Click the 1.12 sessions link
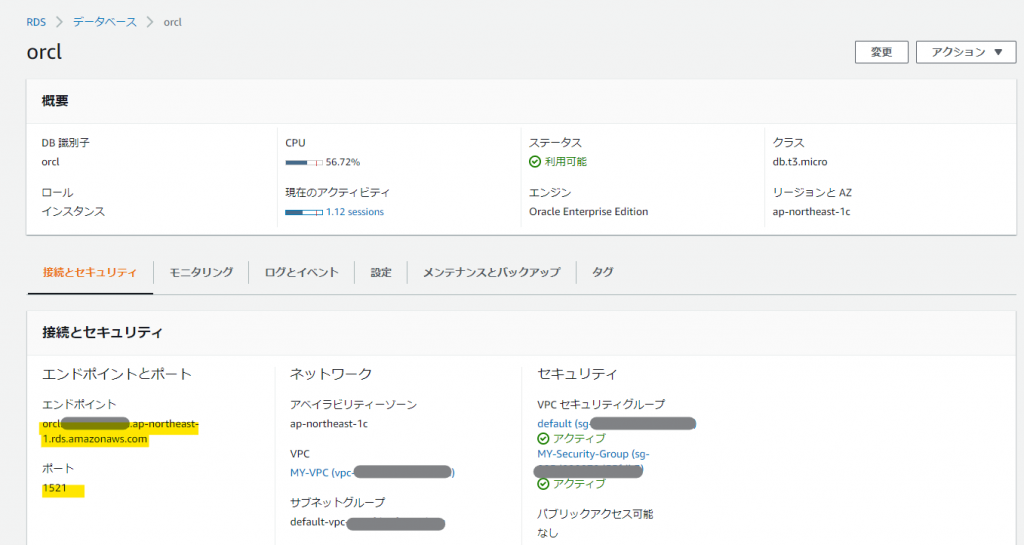Screen dimensions: 1024x545 click(354, 212)
